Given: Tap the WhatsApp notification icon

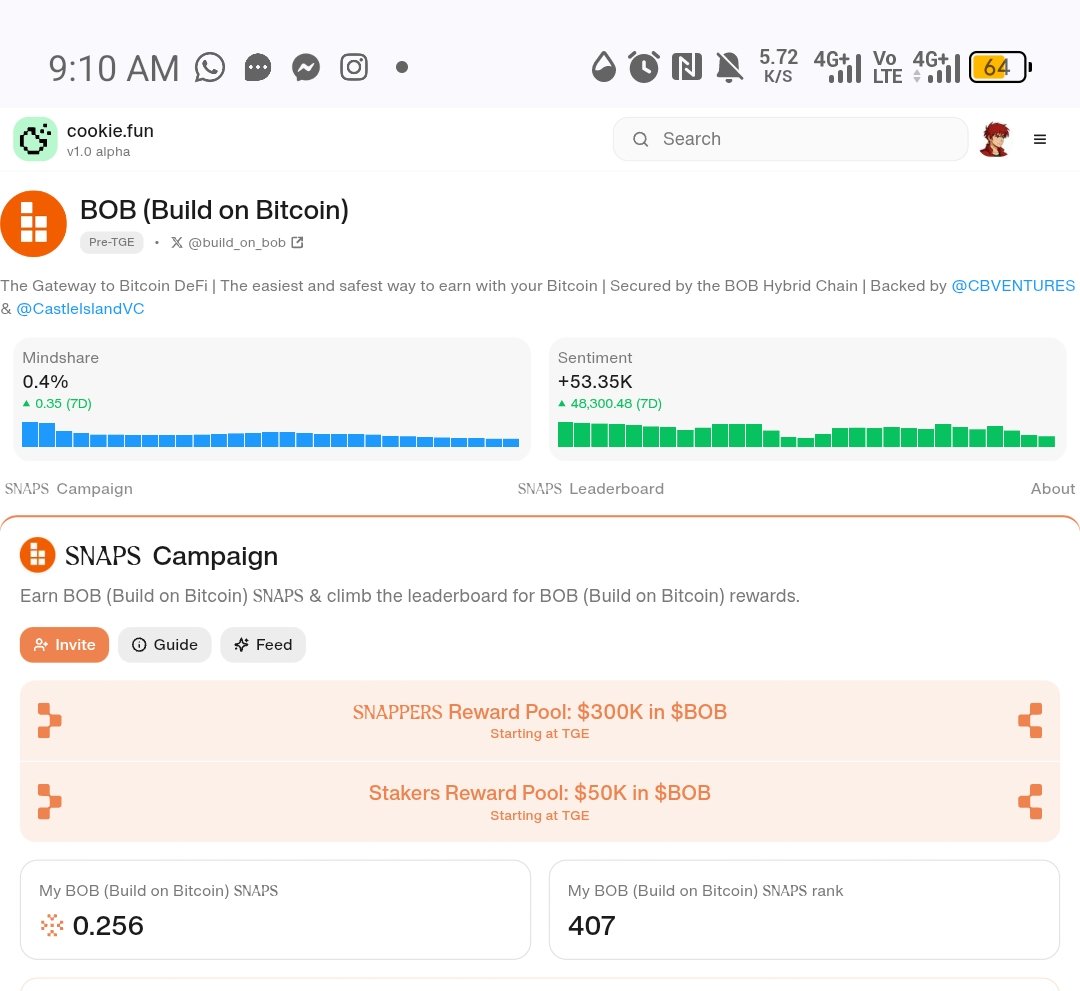Looking at the screenshot, I should pyautogui.click(x=209, y=67).
